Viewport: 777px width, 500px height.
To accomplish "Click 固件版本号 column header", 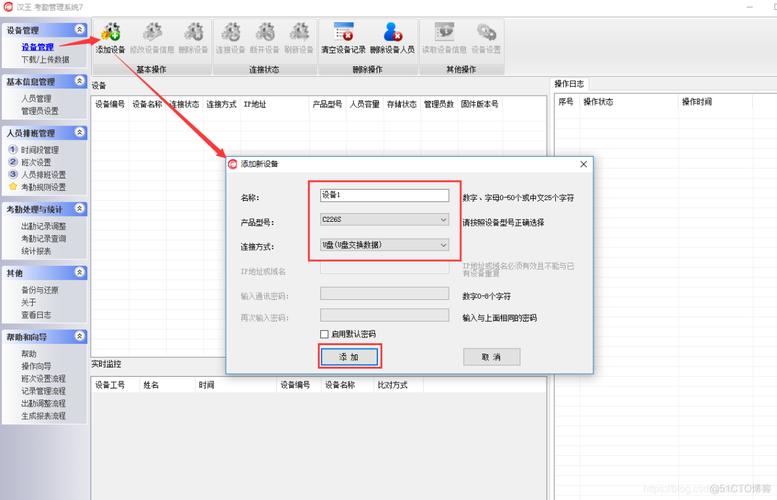I will pyautogui.click(x=480, y=104).
